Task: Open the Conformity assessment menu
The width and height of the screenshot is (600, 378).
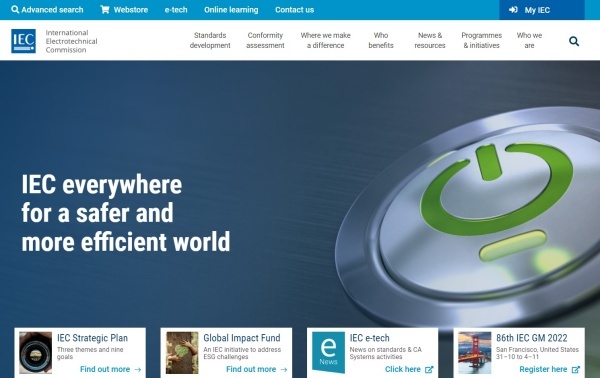Action: [265, 40]
